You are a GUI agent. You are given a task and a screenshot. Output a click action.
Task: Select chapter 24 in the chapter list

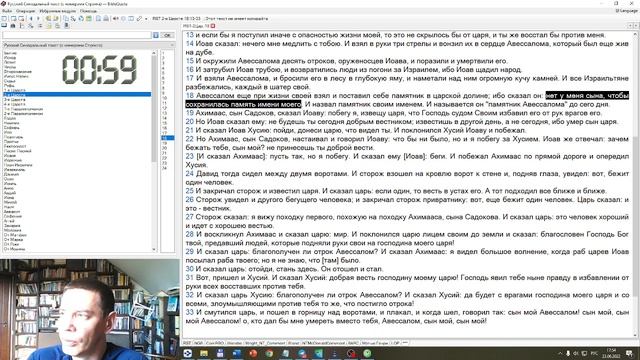[x=164, y=168]
